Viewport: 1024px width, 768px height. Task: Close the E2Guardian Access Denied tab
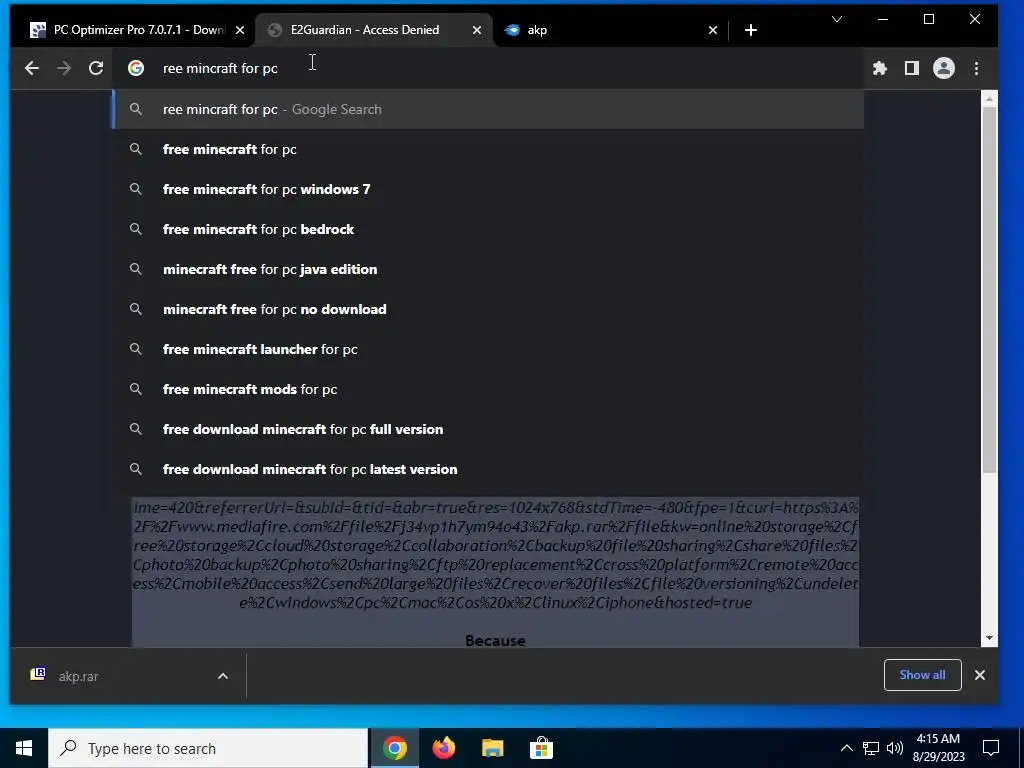[x=477, y=30]
